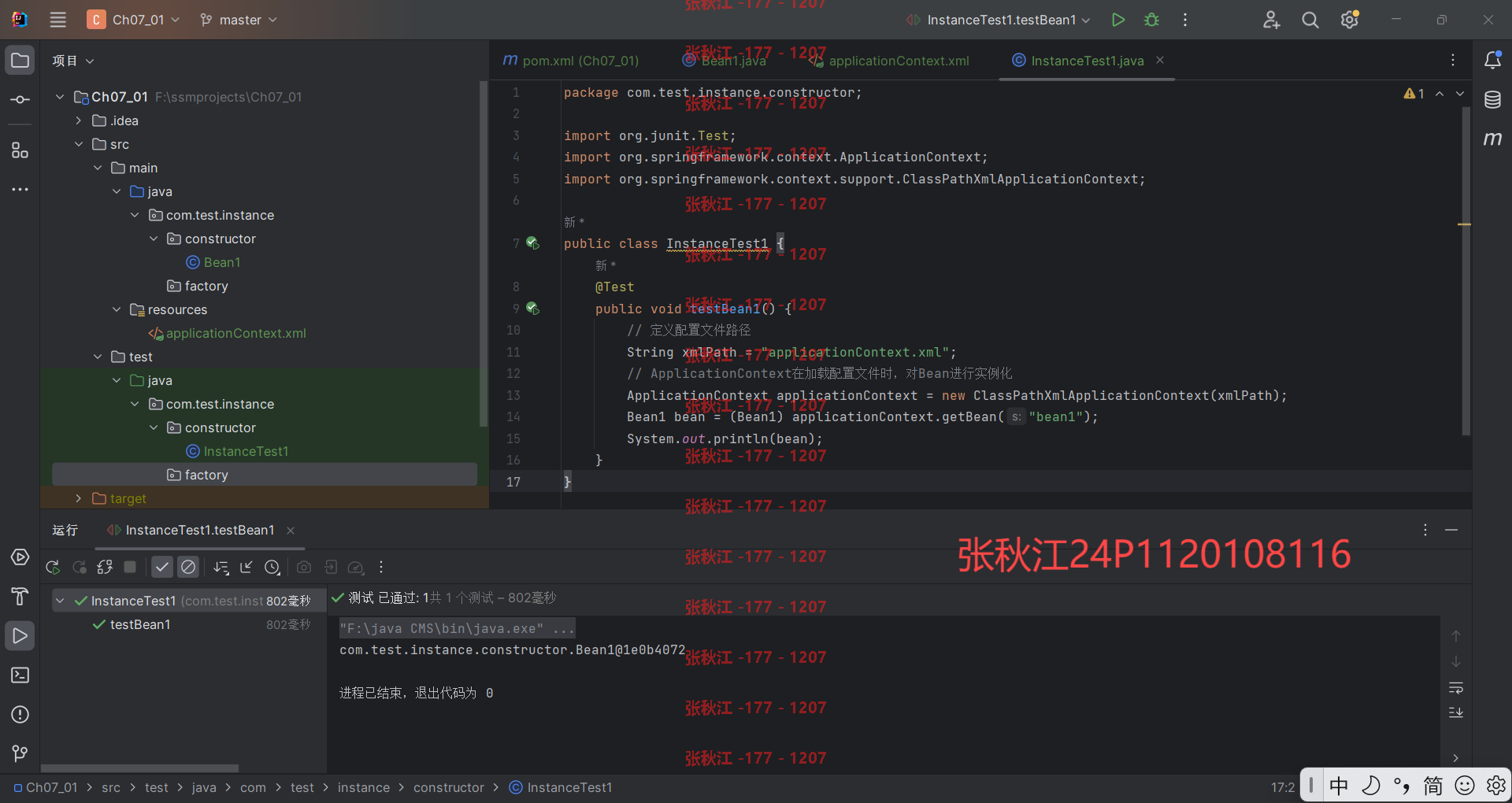Switch to Bean1.java tab
The height and width of the screenshot is (803, 1512).
(724, 61)
